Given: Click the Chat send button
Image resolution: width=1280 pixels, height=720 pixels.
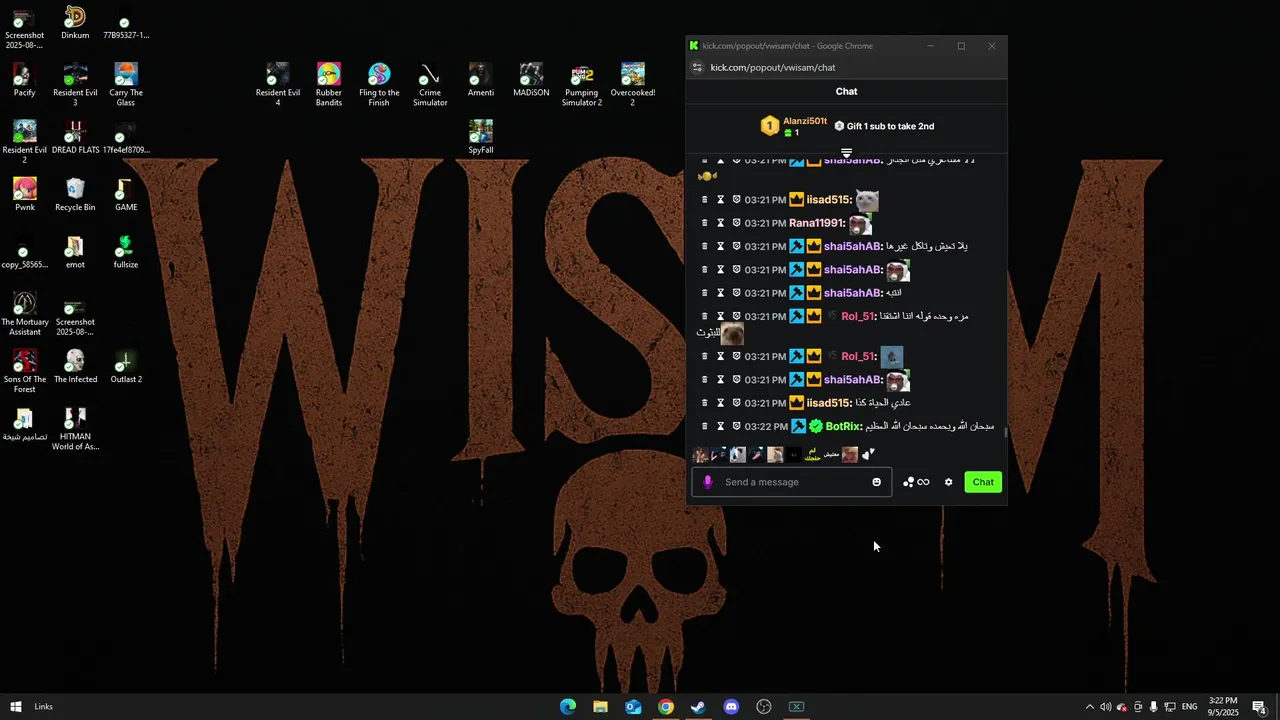Looking at the screenshot, I should point(983,482).
